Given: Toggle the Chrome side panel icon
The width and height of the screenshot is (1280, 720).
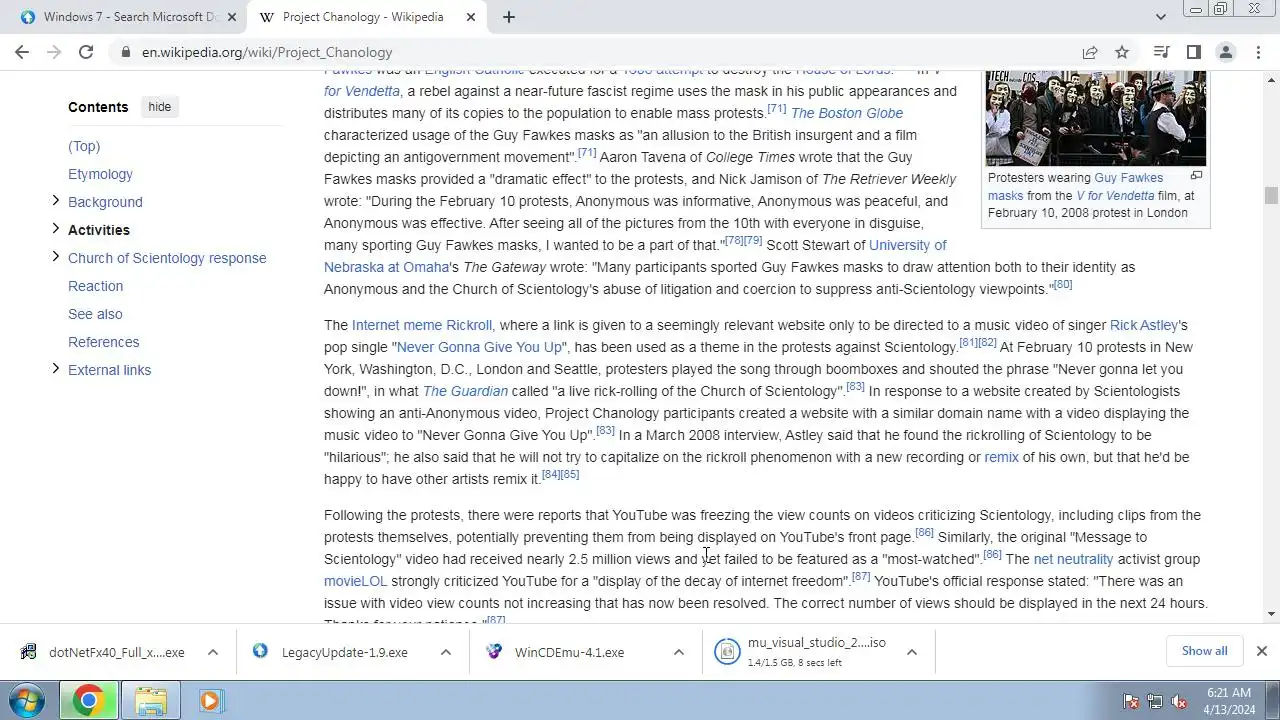Looking at the screenshot, I should [1193, 52].
